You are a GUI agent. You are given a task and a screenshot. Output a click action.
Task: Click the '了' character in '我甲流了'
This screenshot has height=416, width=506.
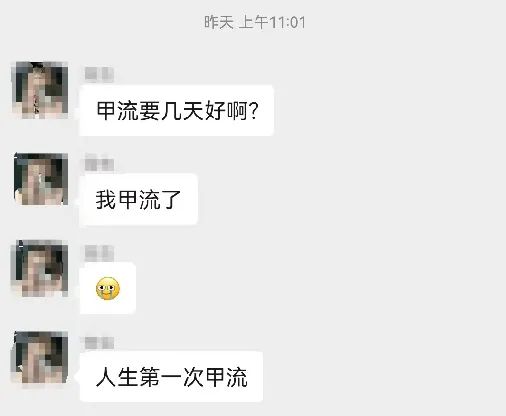pos(172,200)
